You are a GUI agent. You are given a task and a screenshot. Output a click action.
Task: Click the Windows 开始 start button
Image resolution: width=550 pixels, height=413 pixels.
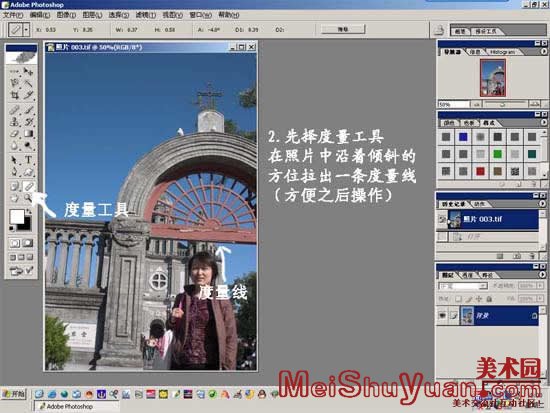tap(14, 394)
